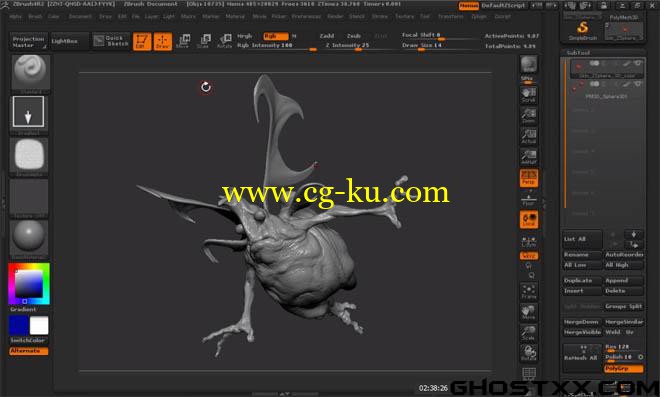This screenshot has width=660, height=397.
Task: Select the Move transform icon in top shelf
Action: coord(184,41)
